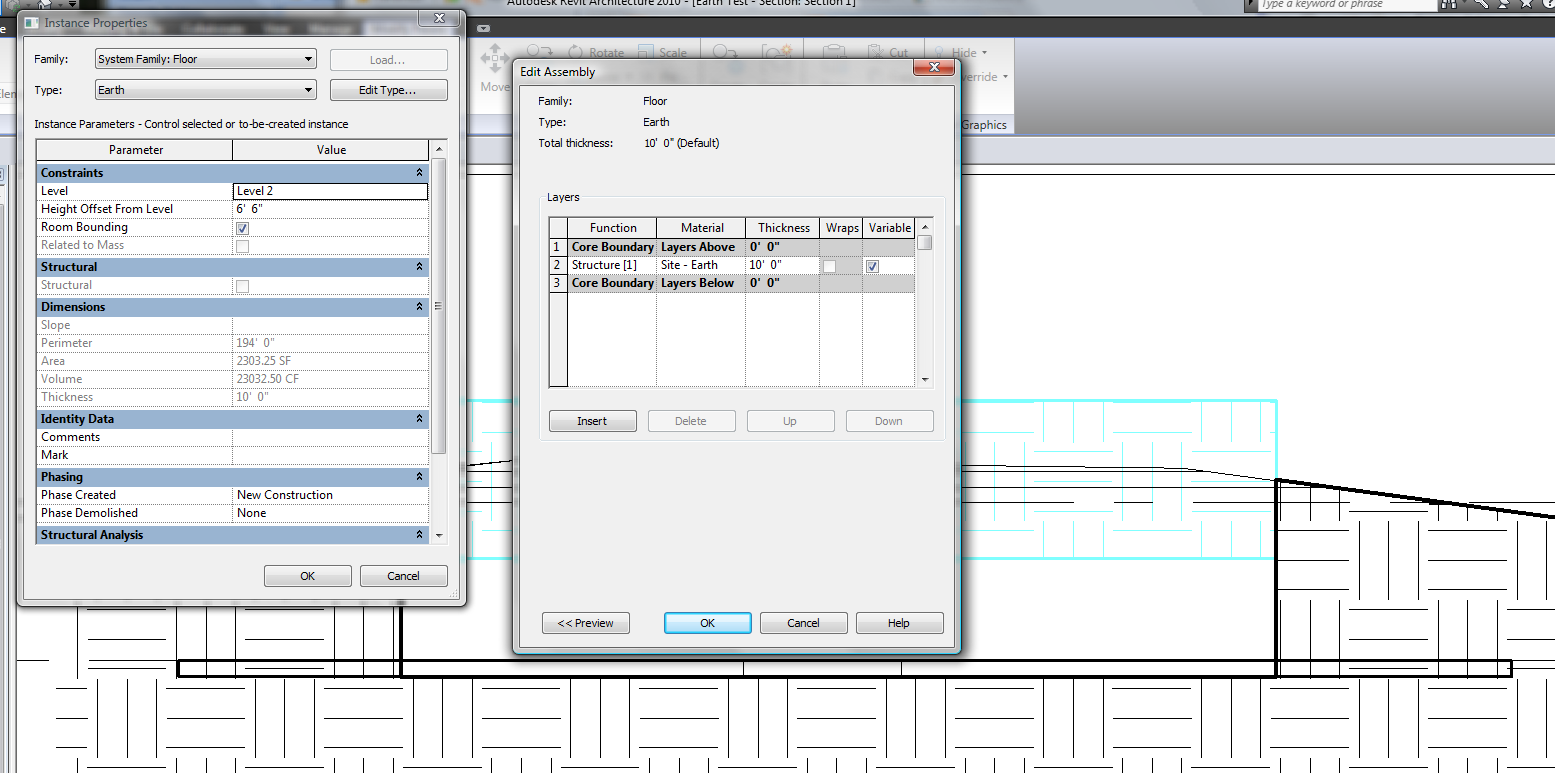
Task: Select the Core Boundary row with Layers Above
Action: point(732,247)
